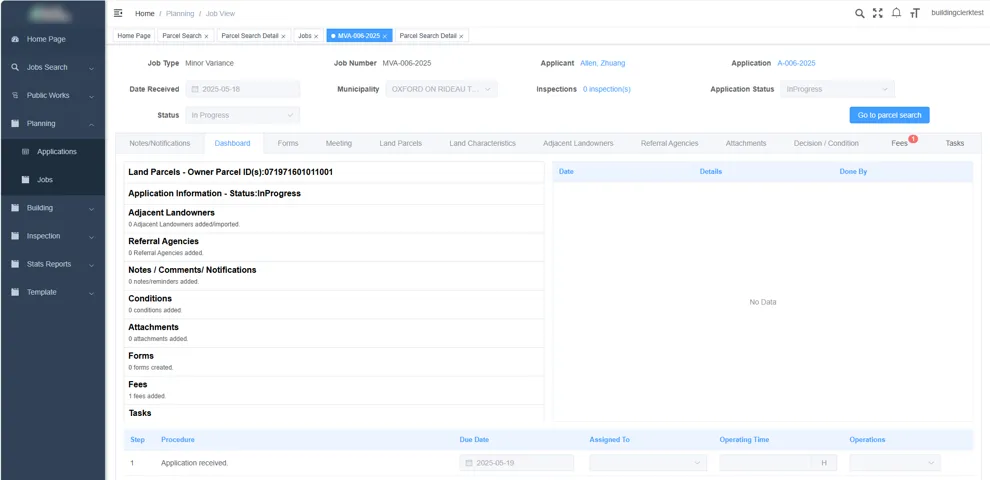The width and height of the screenshot is (990, 480).
Task: Switch to the Referral Agencies tab
Action: pos(669,143)
